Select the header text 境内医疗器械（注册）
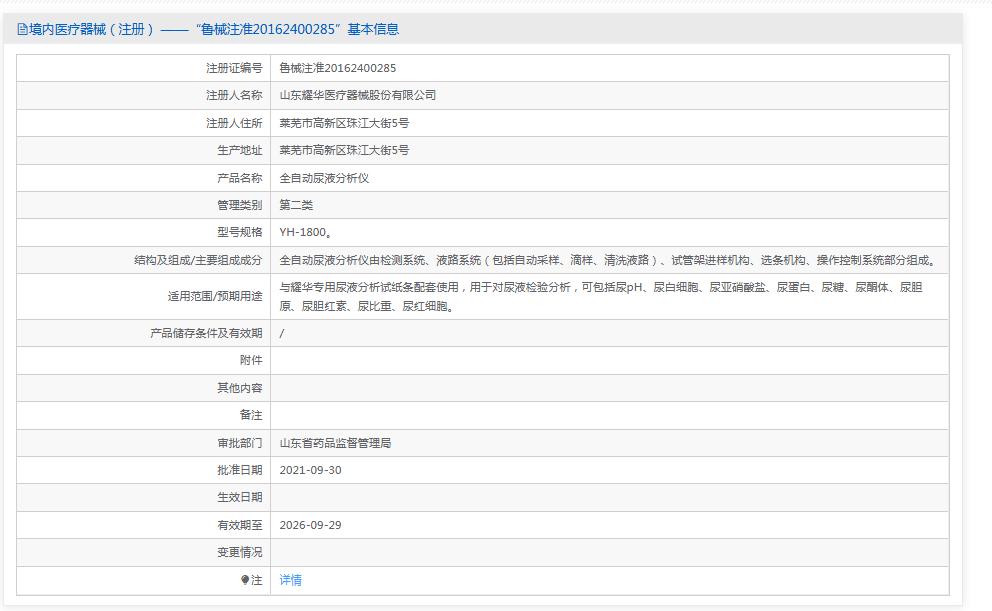 coord(92,29)
